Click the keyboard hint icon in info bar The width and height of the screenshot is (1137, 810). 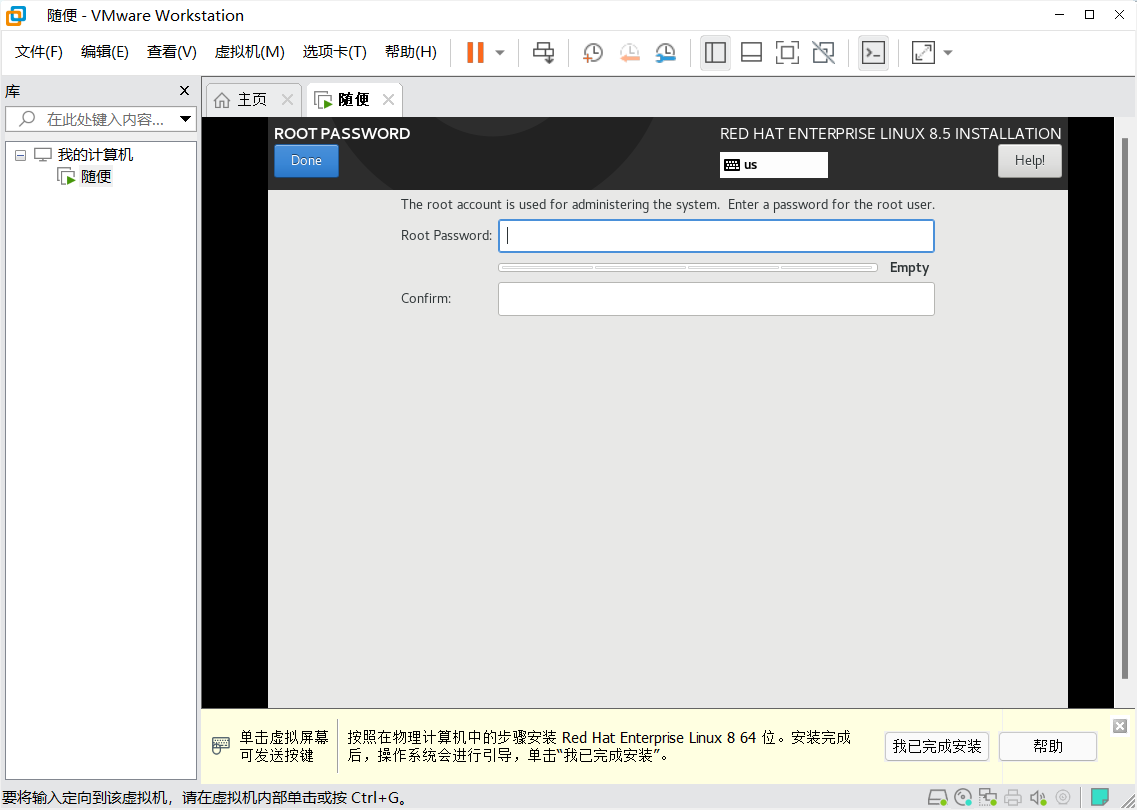[221, 745]
